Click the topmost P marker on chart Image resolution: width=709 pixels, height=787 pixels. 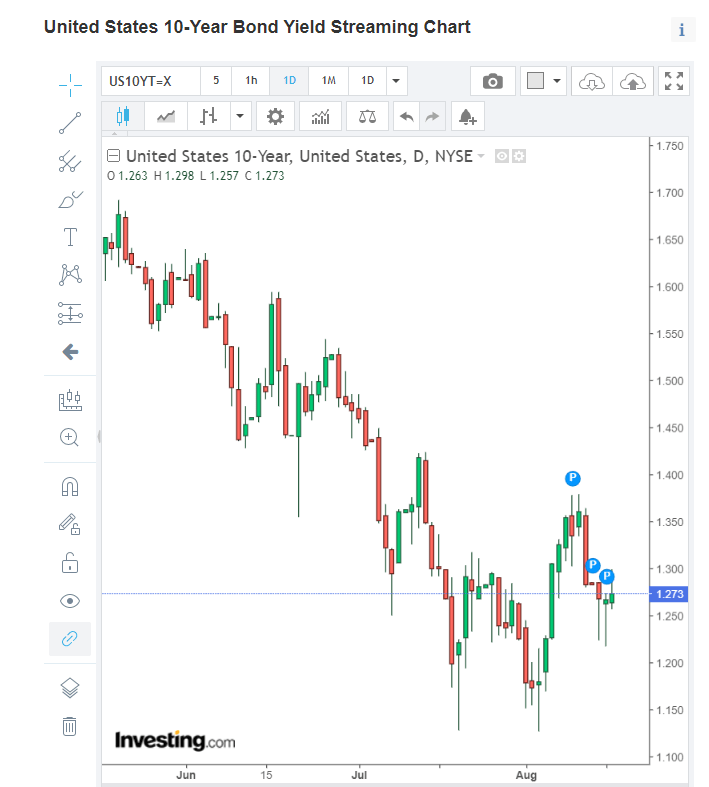573,478
